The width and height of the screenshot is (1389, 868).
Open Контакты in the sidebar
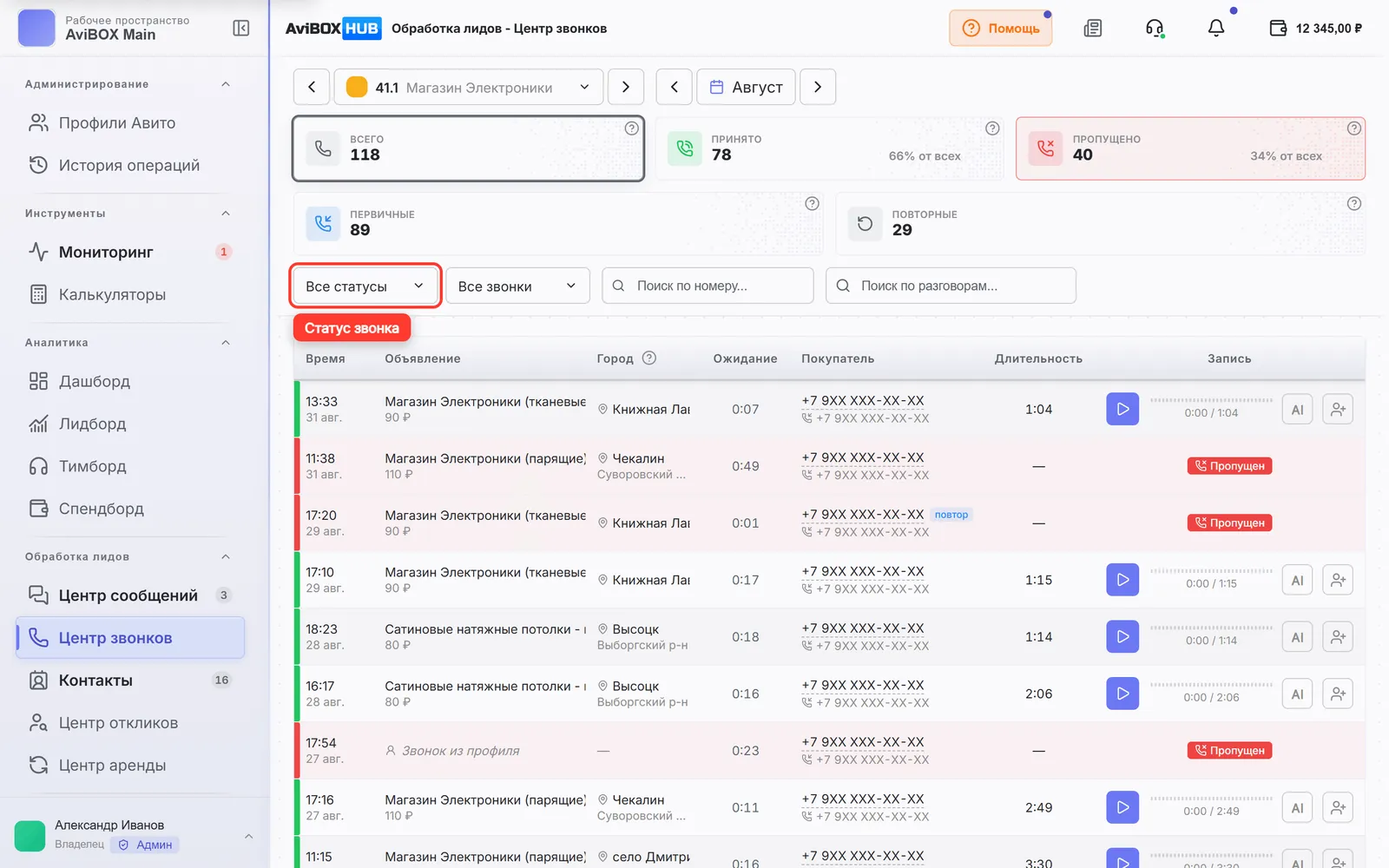point(130,681)
